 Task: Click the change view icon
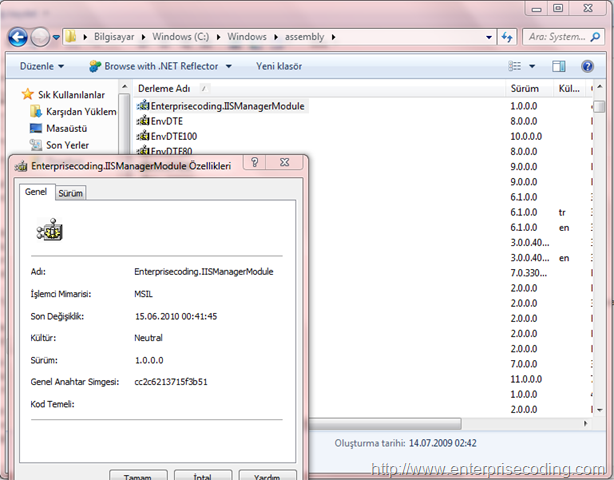click(x=515, y=66)
